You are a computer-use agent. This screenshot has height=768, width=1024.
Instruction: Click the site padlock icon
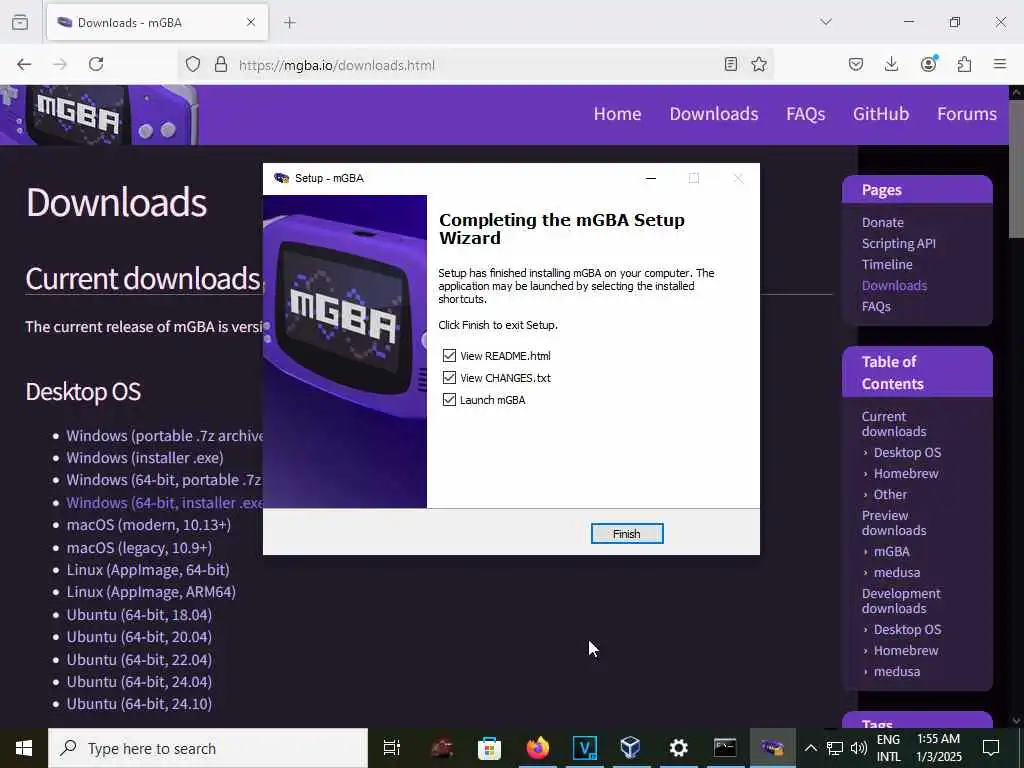click(x=221, y=64)
